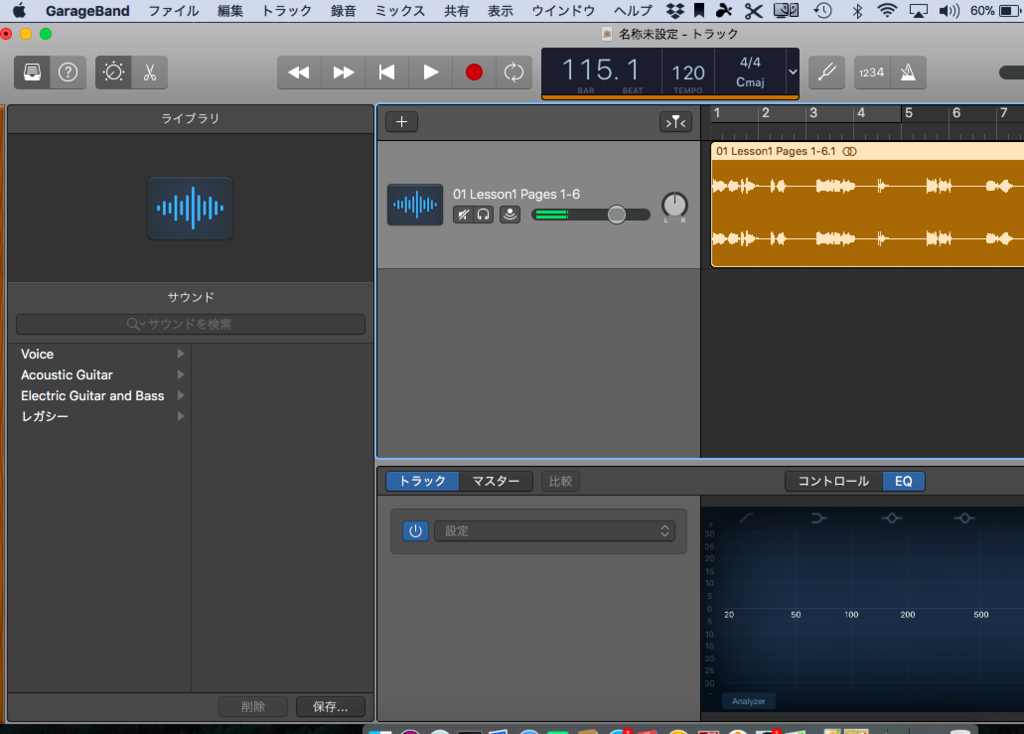The width and height of the screenshot is (1024, 734).
Task: Click the 保存... save button
Action: (x=330, y=707)
